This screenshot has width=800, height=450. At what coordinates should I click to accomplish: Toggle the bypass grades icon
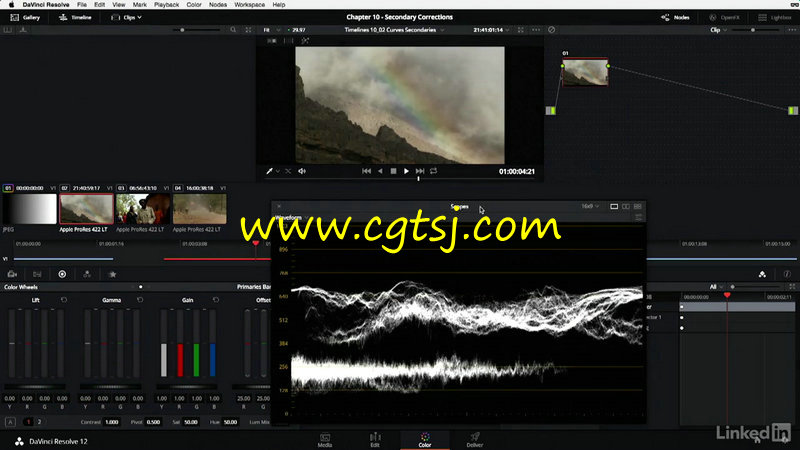click(552, 30)
